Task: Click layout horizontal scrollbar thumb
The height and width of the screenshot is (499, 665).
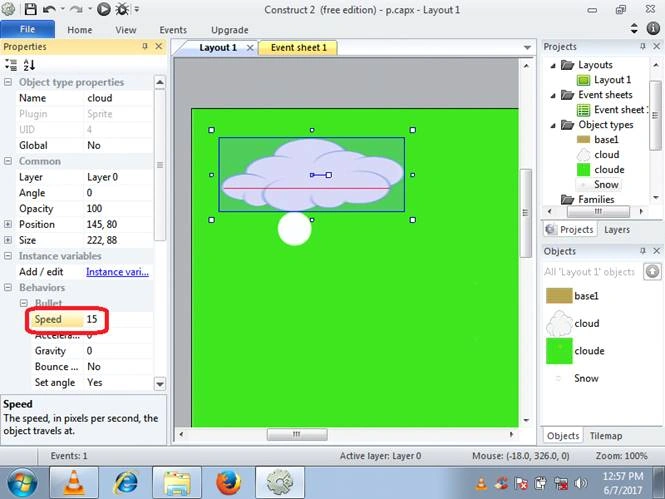Action: click(x=297, y=434)
